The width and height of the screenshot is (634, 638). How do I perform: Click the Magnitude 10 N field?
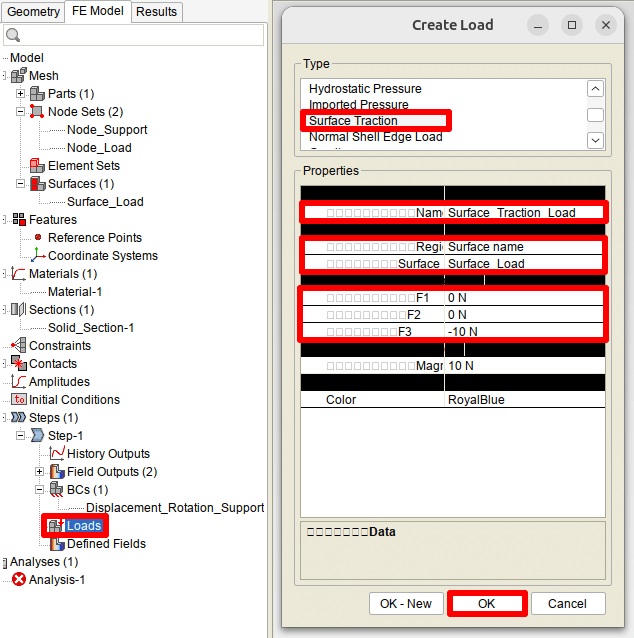point(525,366)
